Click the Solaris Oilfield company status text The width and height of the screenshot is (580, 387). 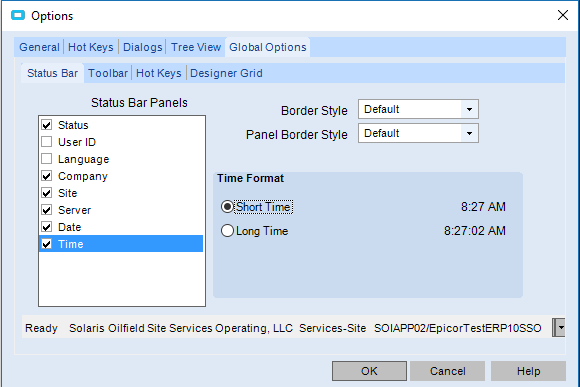click(181, 328)
